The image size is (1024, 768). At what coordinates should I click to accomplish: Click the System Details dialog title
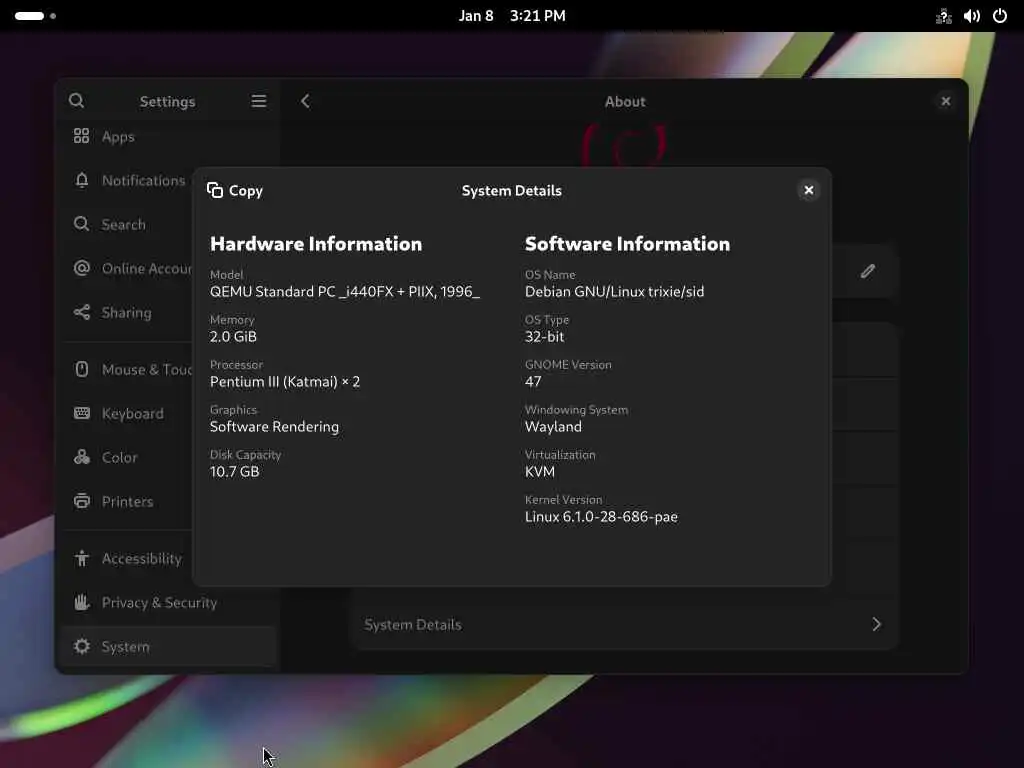[x=511, y=191]
